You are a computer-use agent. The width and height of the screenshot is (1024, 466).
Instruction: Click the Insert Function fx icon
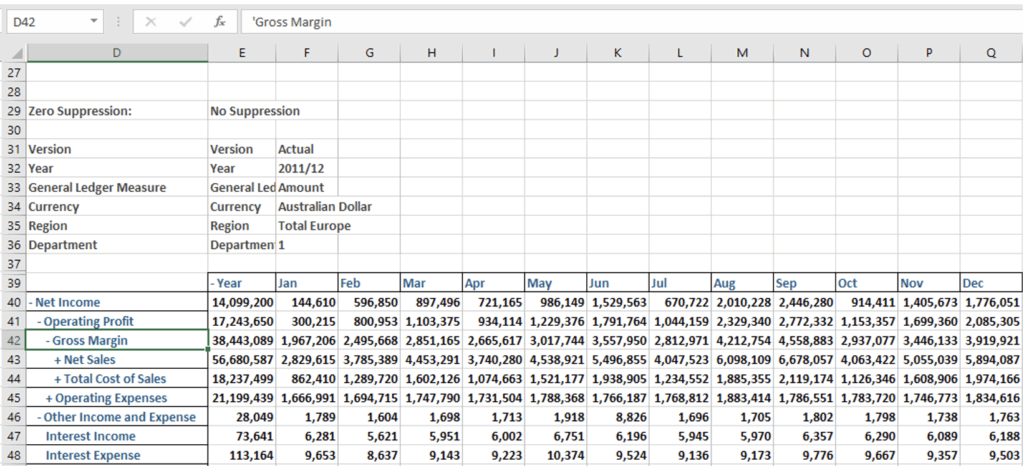pyautogui.click(x=219, y=21)
